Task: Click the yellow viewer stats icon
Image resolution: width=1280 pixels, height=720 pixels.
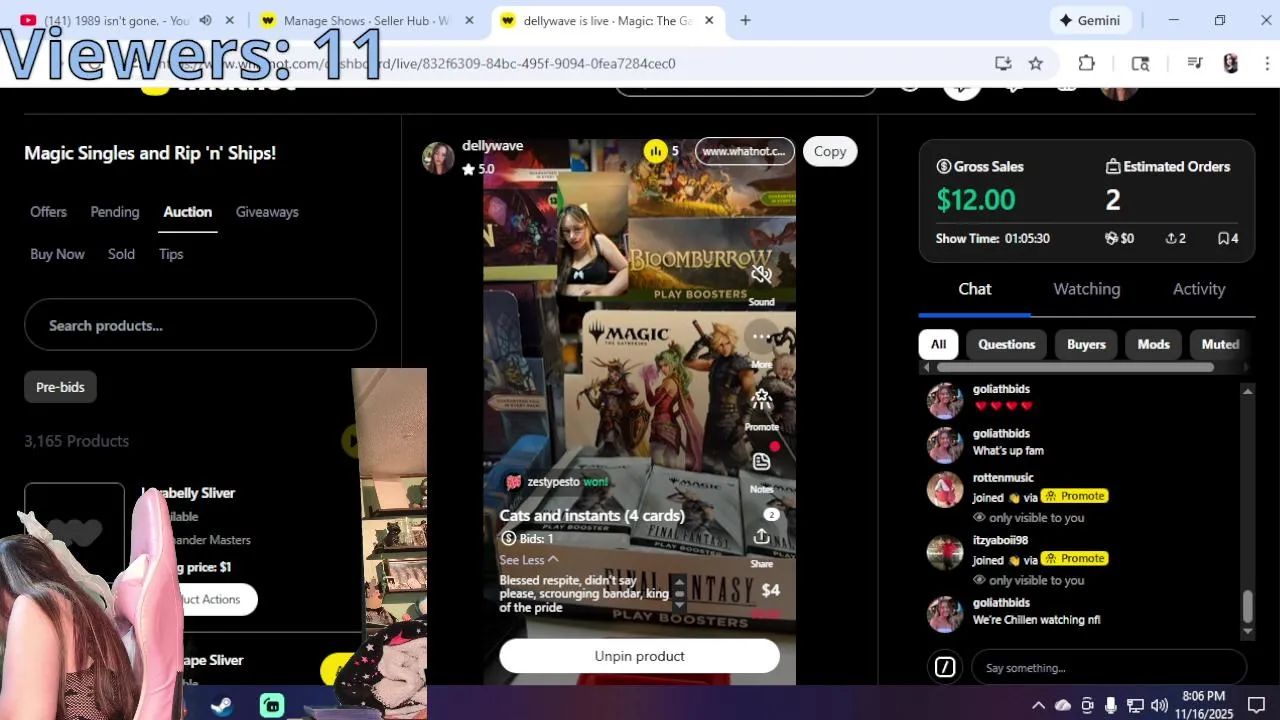Action: coord(655,151)
